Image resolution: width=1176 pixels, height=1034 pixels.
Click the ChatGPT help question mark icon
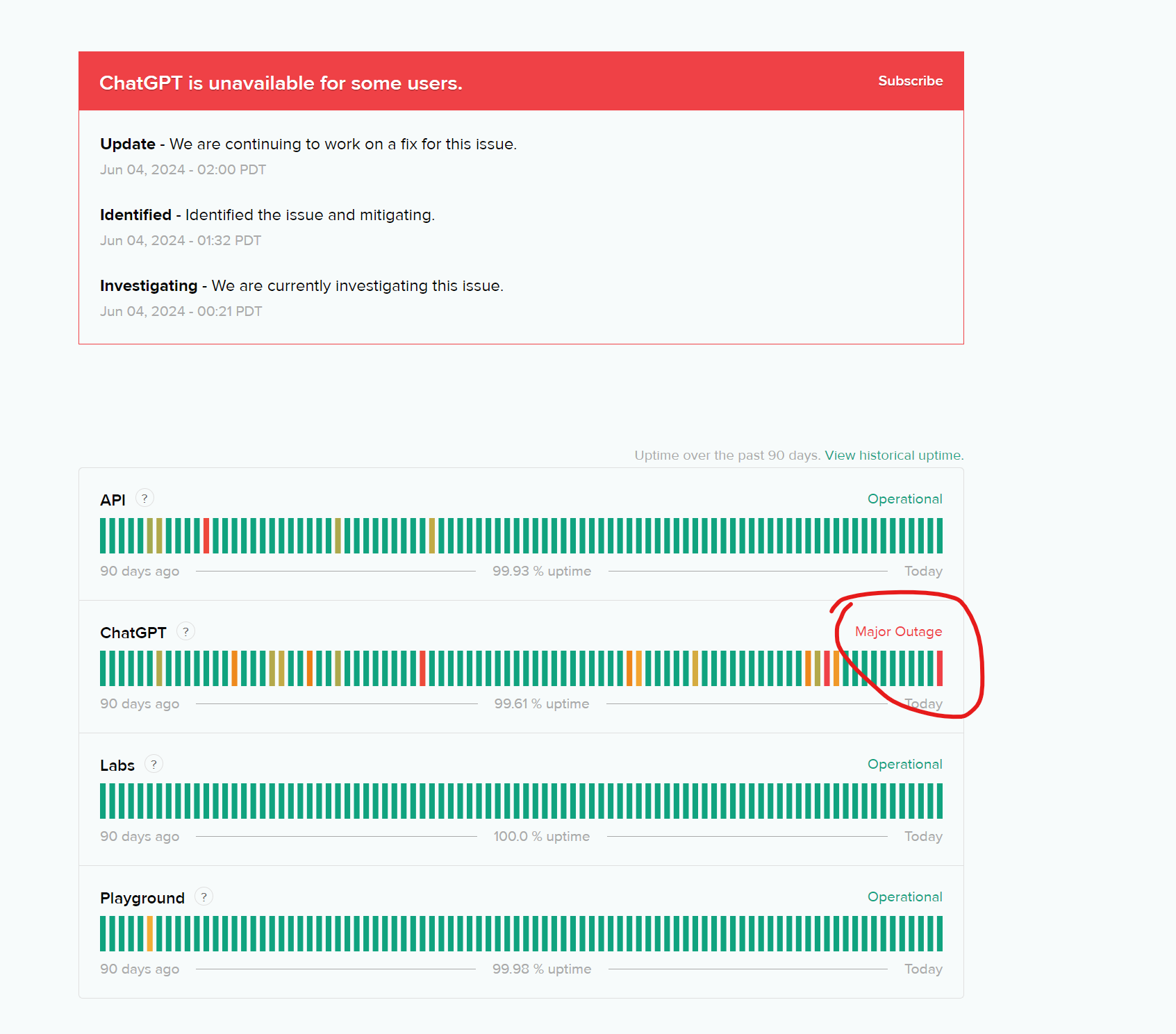[185, 631]
